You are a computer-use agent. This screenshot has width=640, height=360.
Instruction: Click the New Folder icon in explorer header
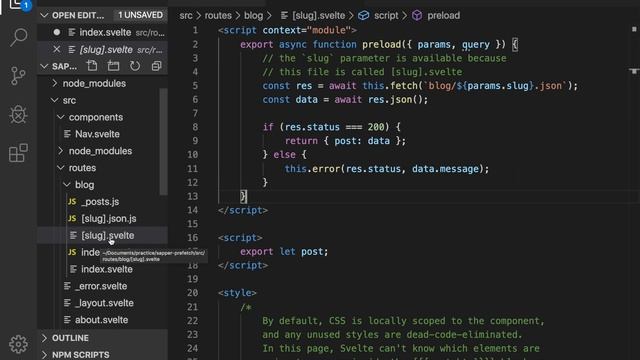tap(113, 66)
